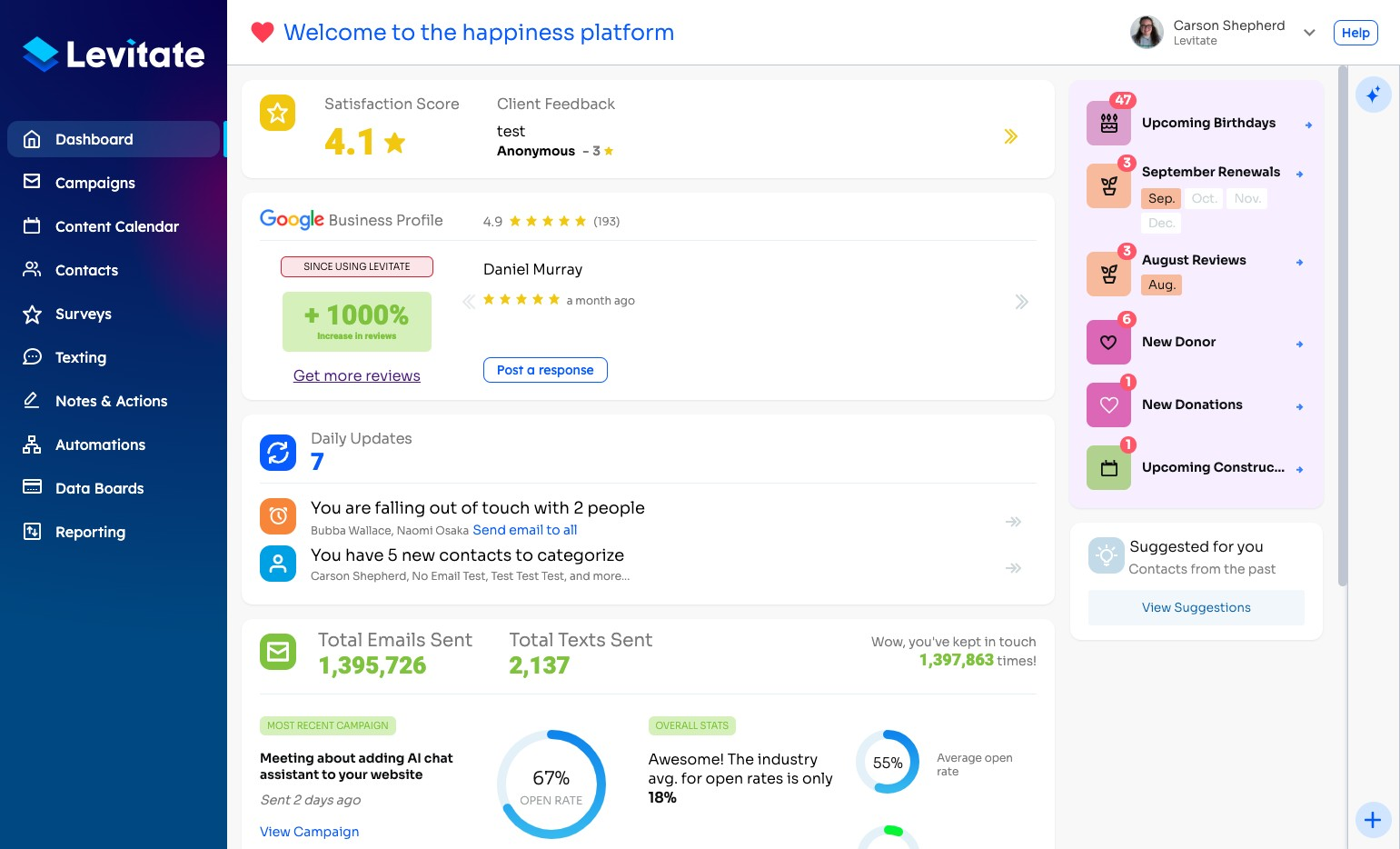Click Post a response button
This screenshot has width=1400, height=849.
point(545,370)
